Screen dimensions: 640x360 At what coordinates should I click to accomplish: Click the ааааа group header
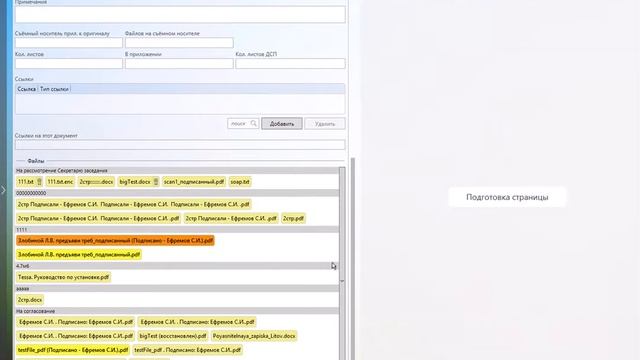coord(177,289)
